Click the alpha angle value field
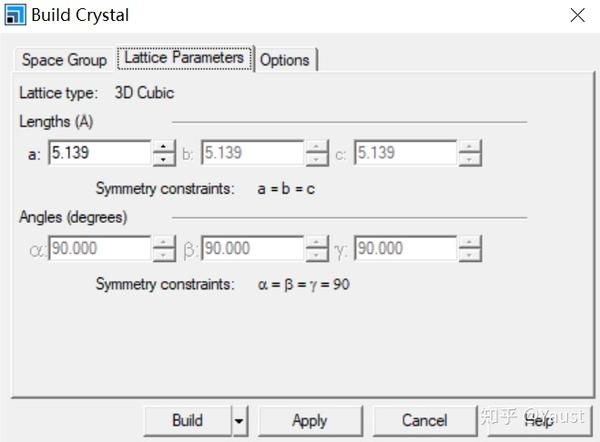Image resolution: width=600 pixels, height=442 pixels. pyautogui.click(x=98, y=248)
